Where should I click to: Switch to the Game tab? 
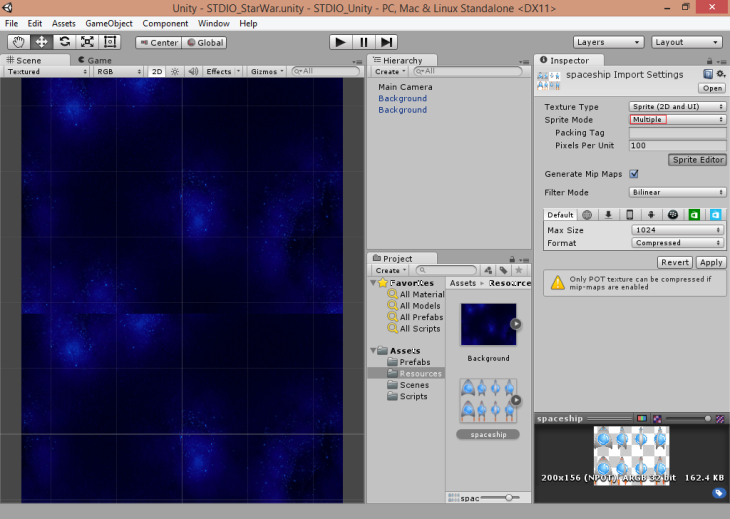(x=95, y=61)
